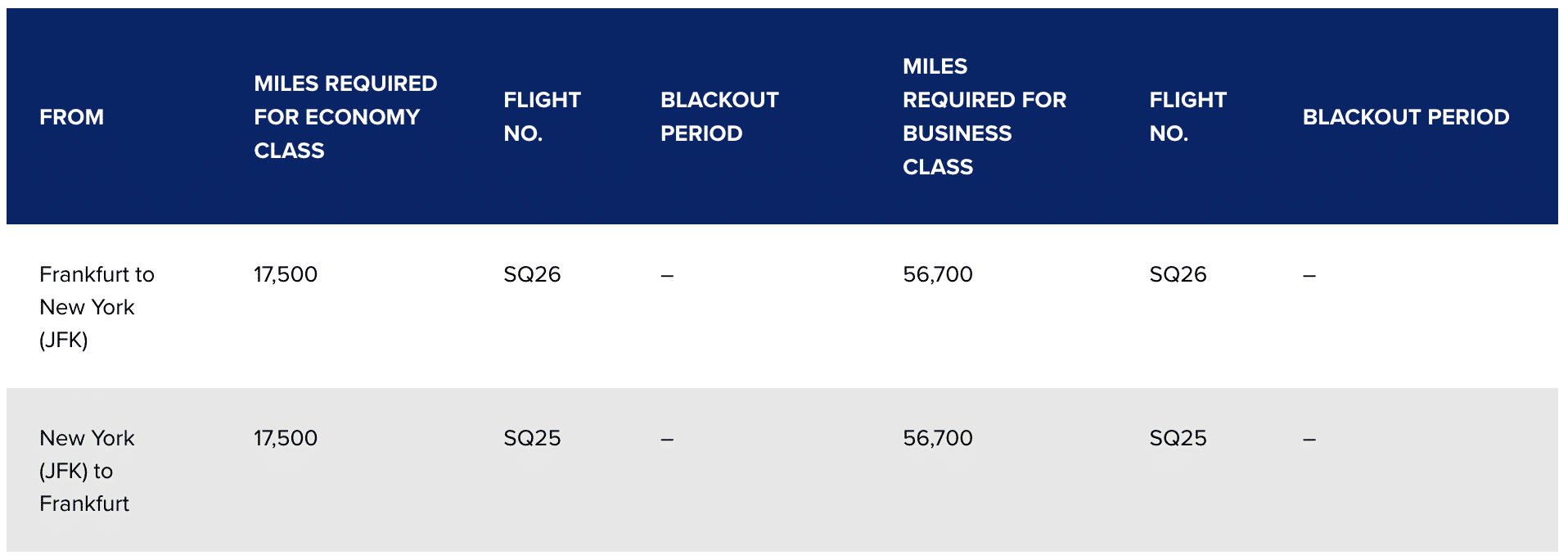Select the economy class SQ26 flight number
Image resolution: width=1568 pixels, height=560 pixels.
[x=532, y=274]
